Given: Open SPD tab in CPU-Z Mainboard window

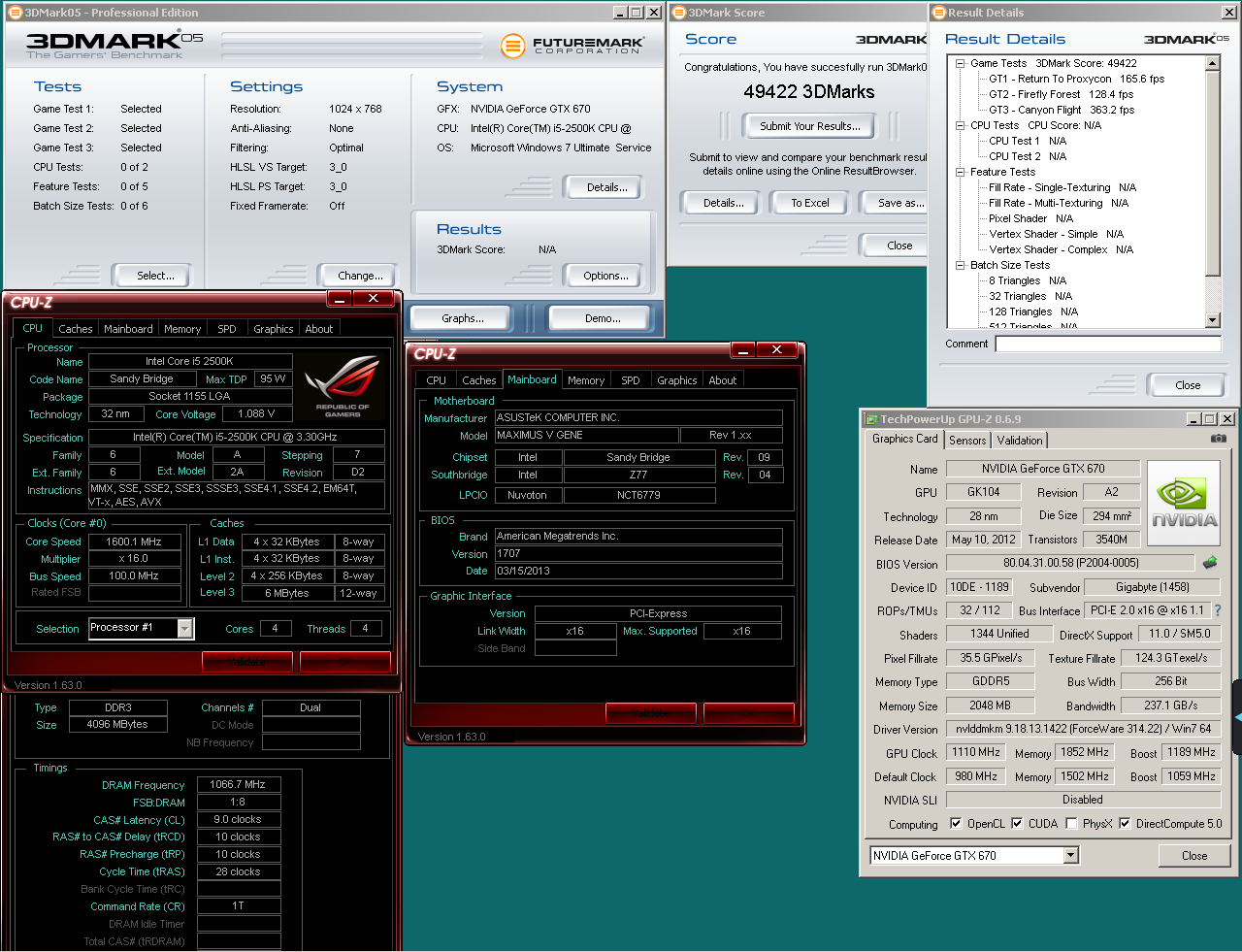Looking at the screenshot, I should pyautogui.click(x=631, y=380).
